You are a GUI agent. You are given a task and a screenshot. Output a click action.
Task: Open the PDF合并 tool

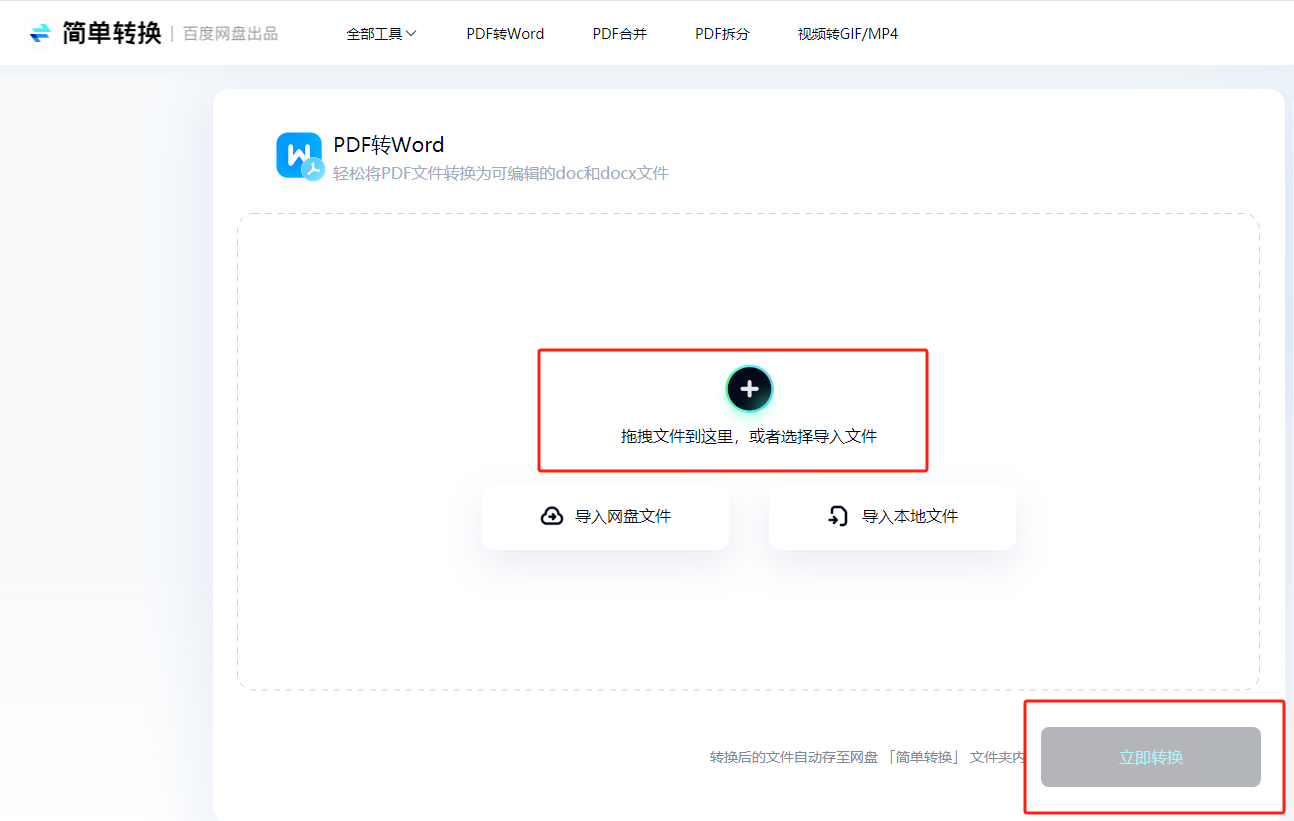(620, 34)
